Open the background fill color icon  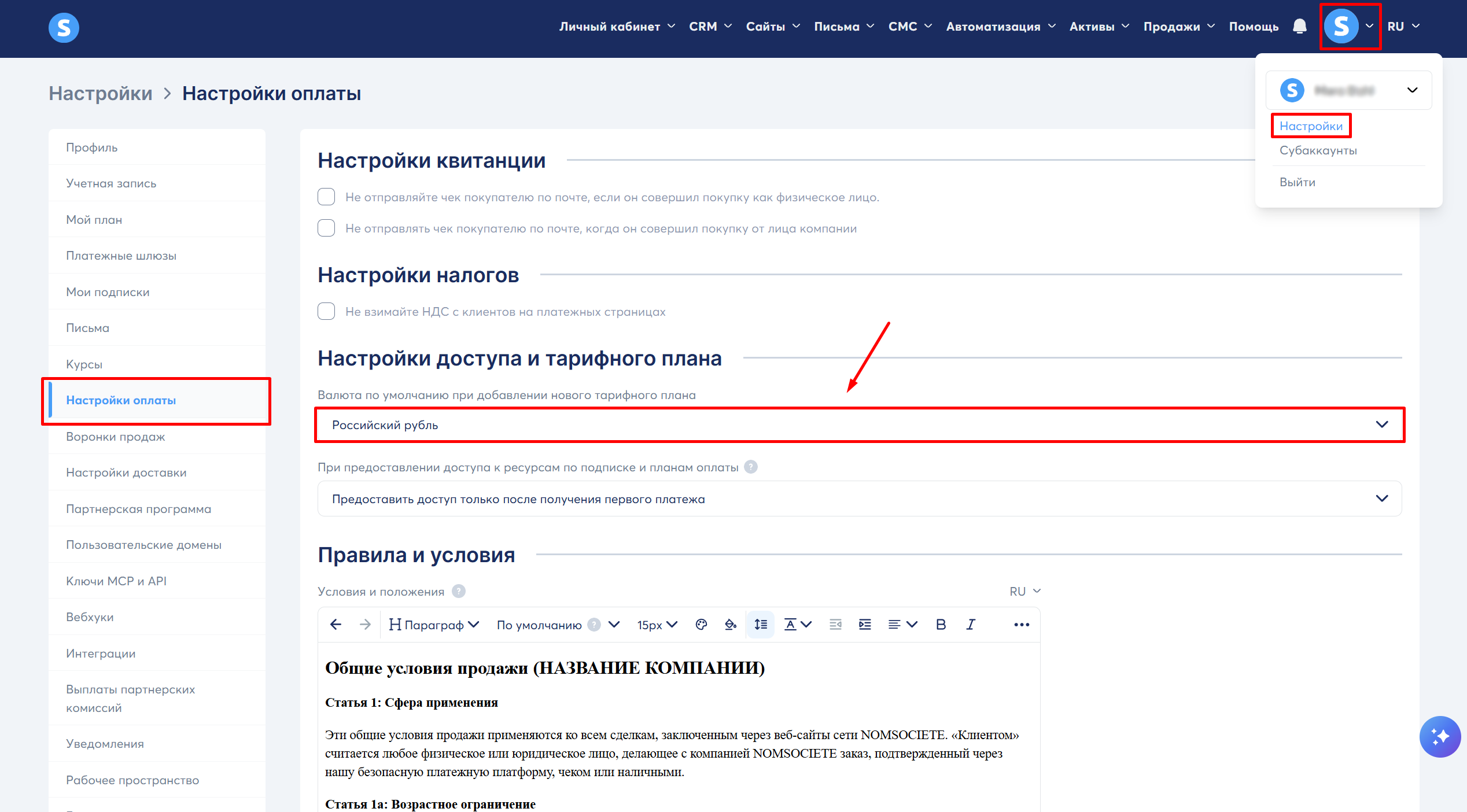coord(731,625)
